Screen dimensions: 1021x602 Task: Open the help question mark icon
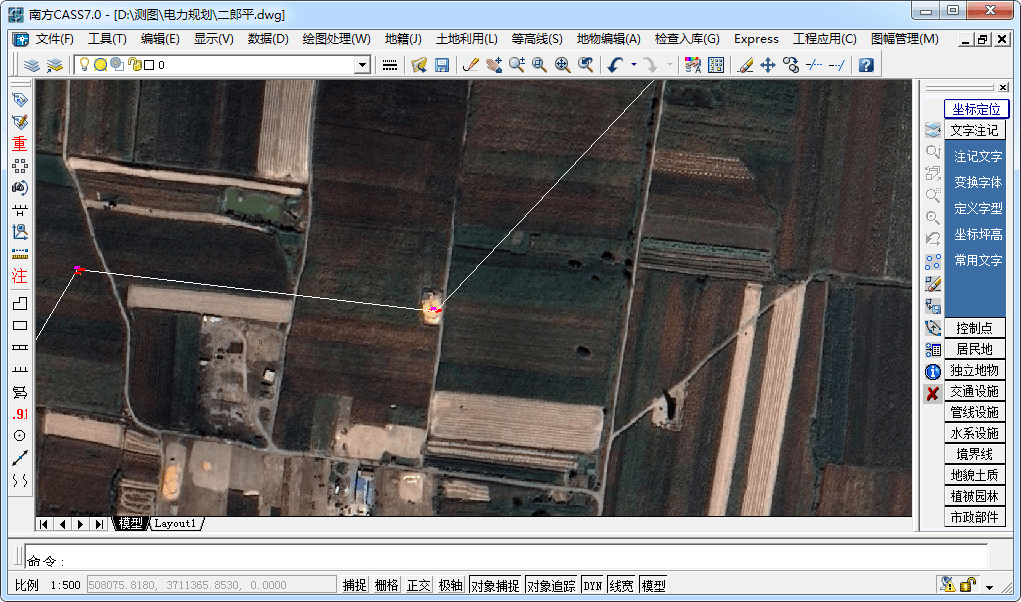click(866, 65)
